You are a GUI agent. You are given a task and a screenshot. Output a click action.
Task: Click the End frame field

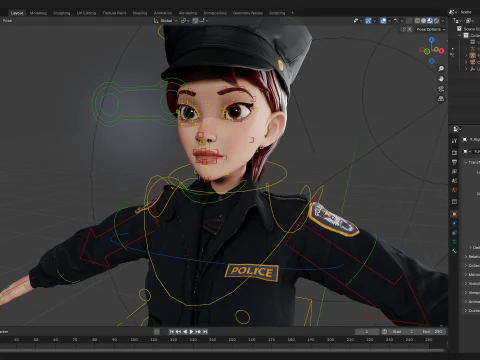point(432,332)
